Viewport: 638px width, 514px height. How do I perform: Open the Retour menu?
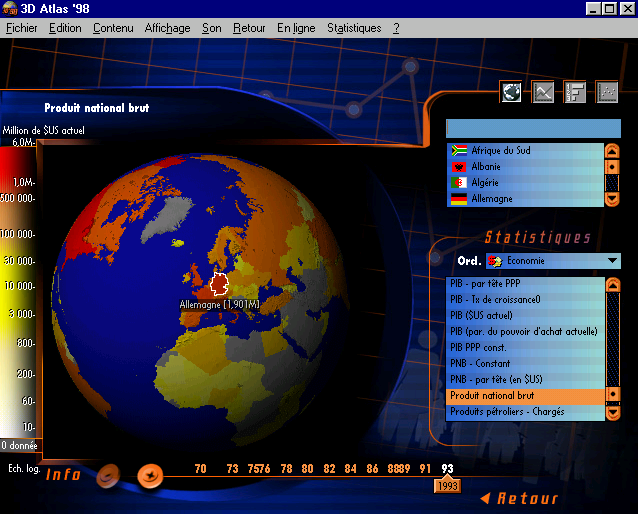[249, 28]
